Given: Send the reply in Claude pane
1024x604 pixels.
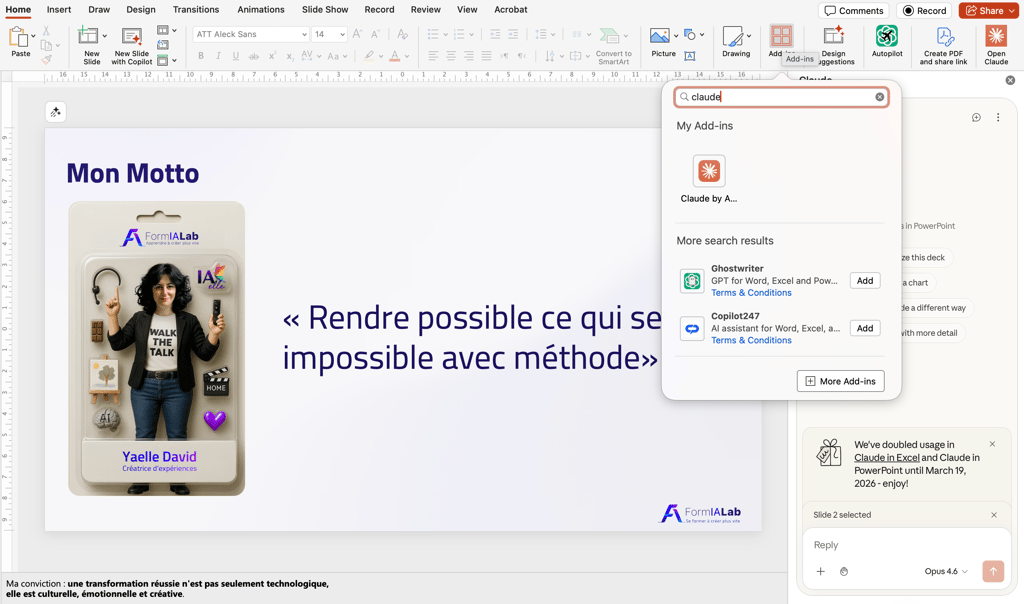Looking at the screenshot, I should (x=993, y=571).
